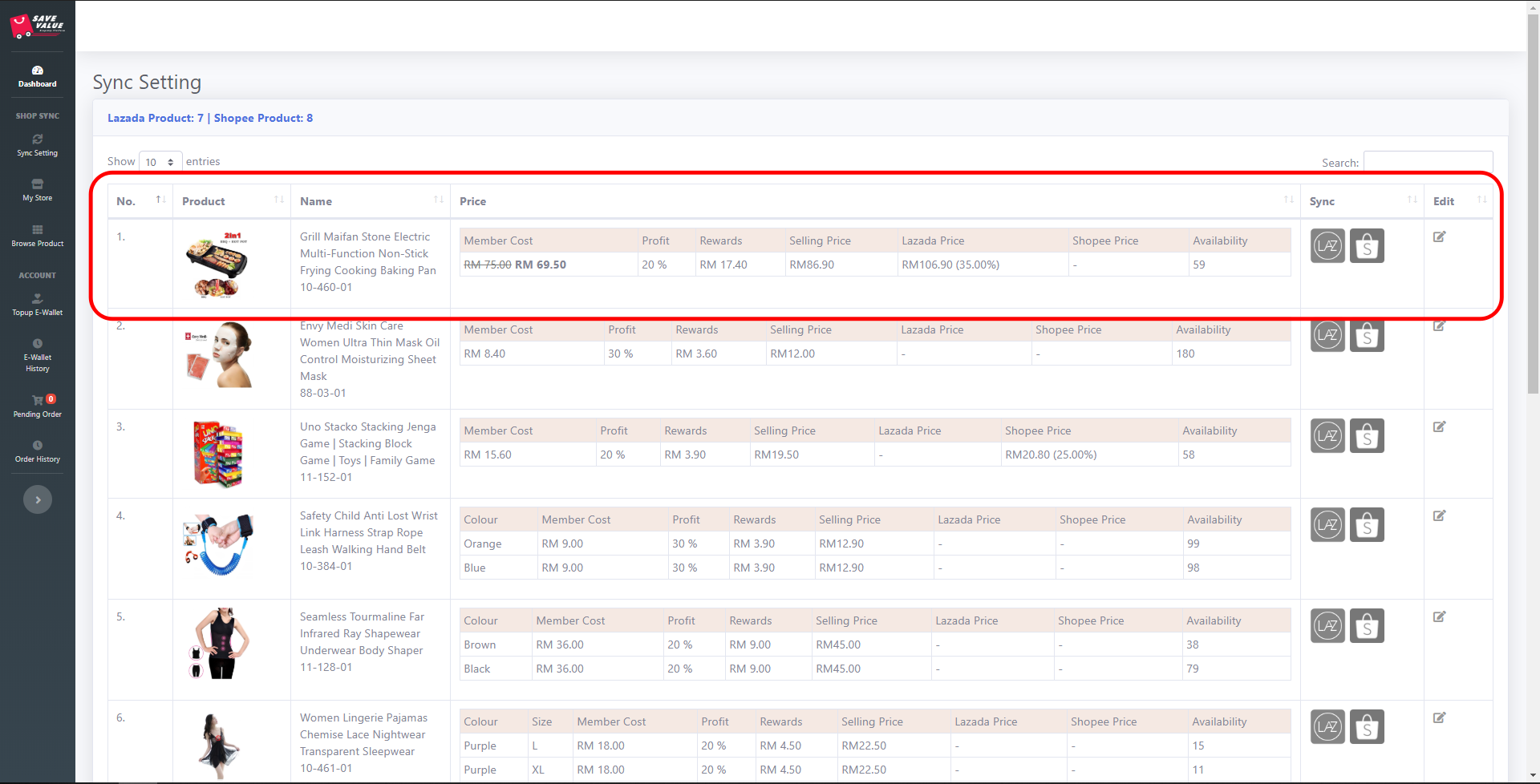The width and height of the screenshot is (1540, 784).
Task: Click the Shopee sync icon for Grill Maifan product
Action: click(1367, 246)
